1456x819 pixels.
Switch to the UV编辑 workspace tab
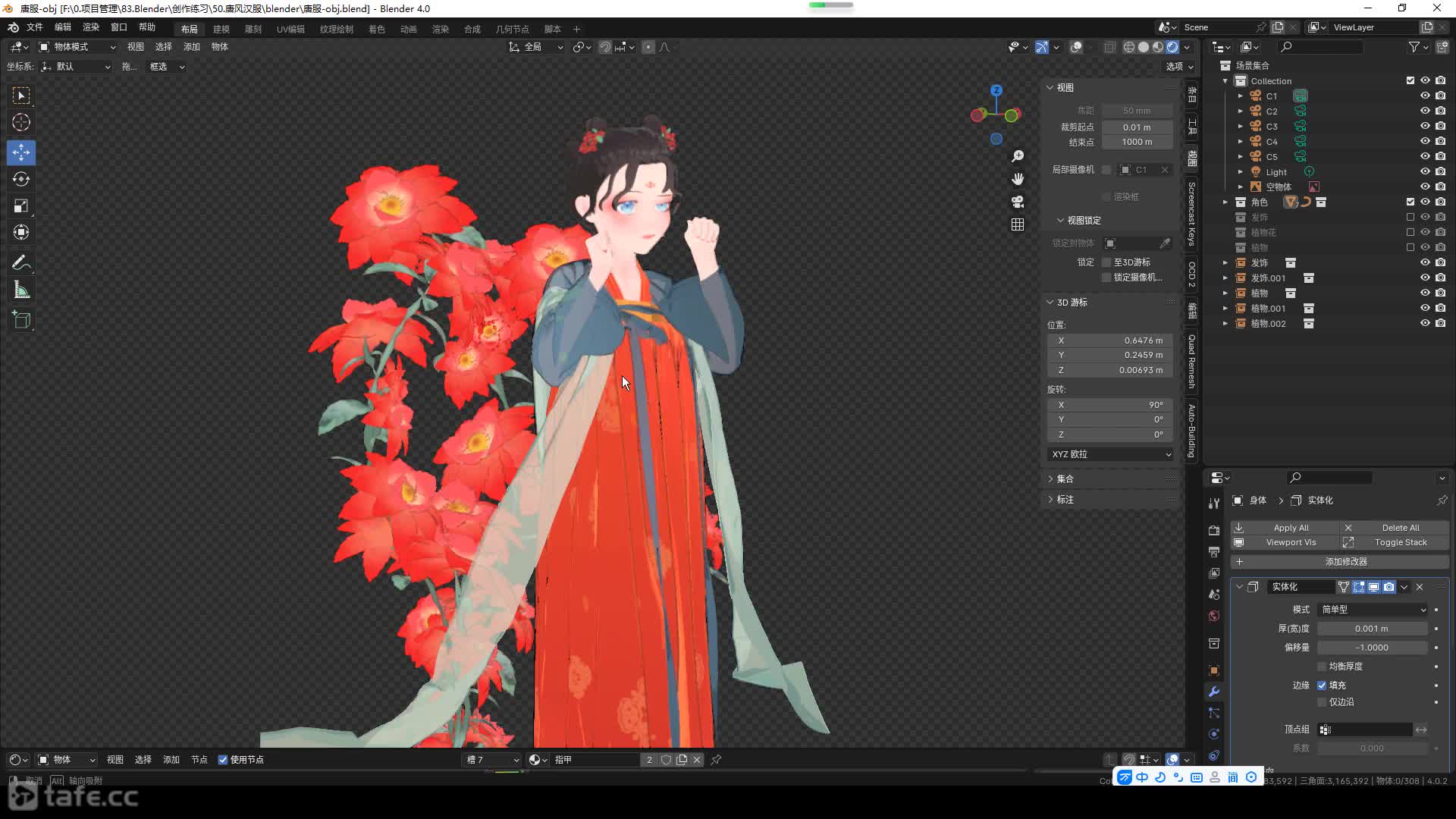point(290,29)
